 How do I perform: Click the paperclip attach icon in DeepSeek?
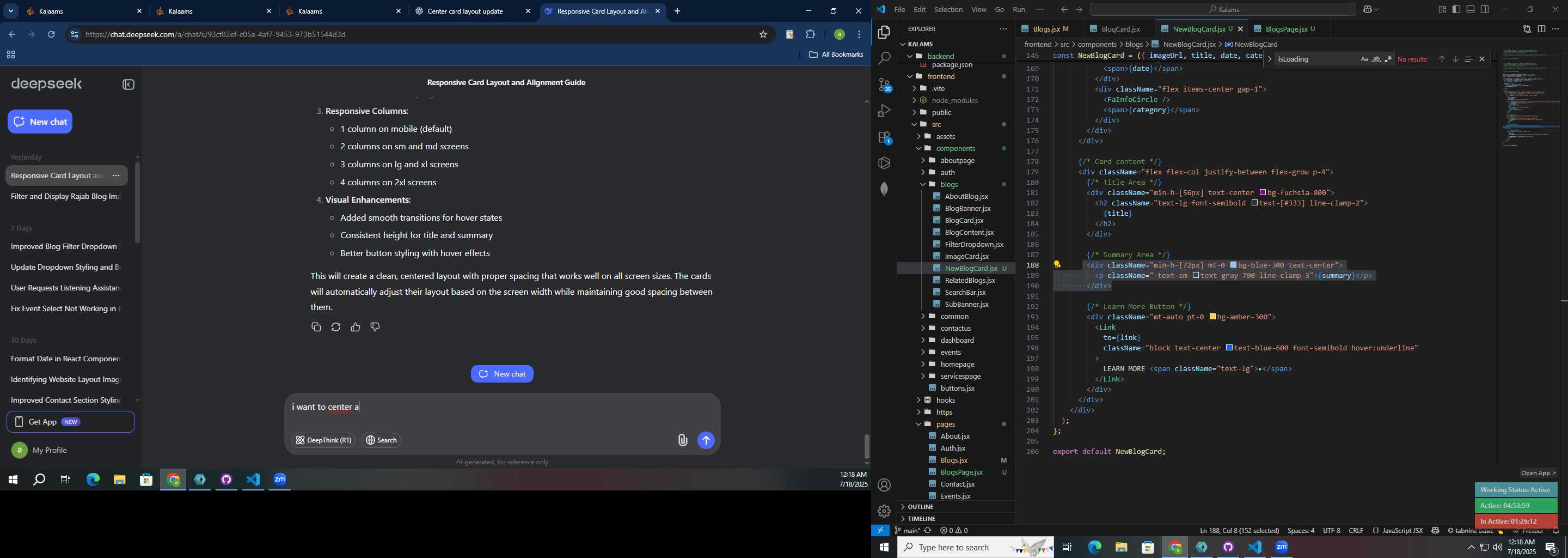pyautogui.click(x=682, y=440)
